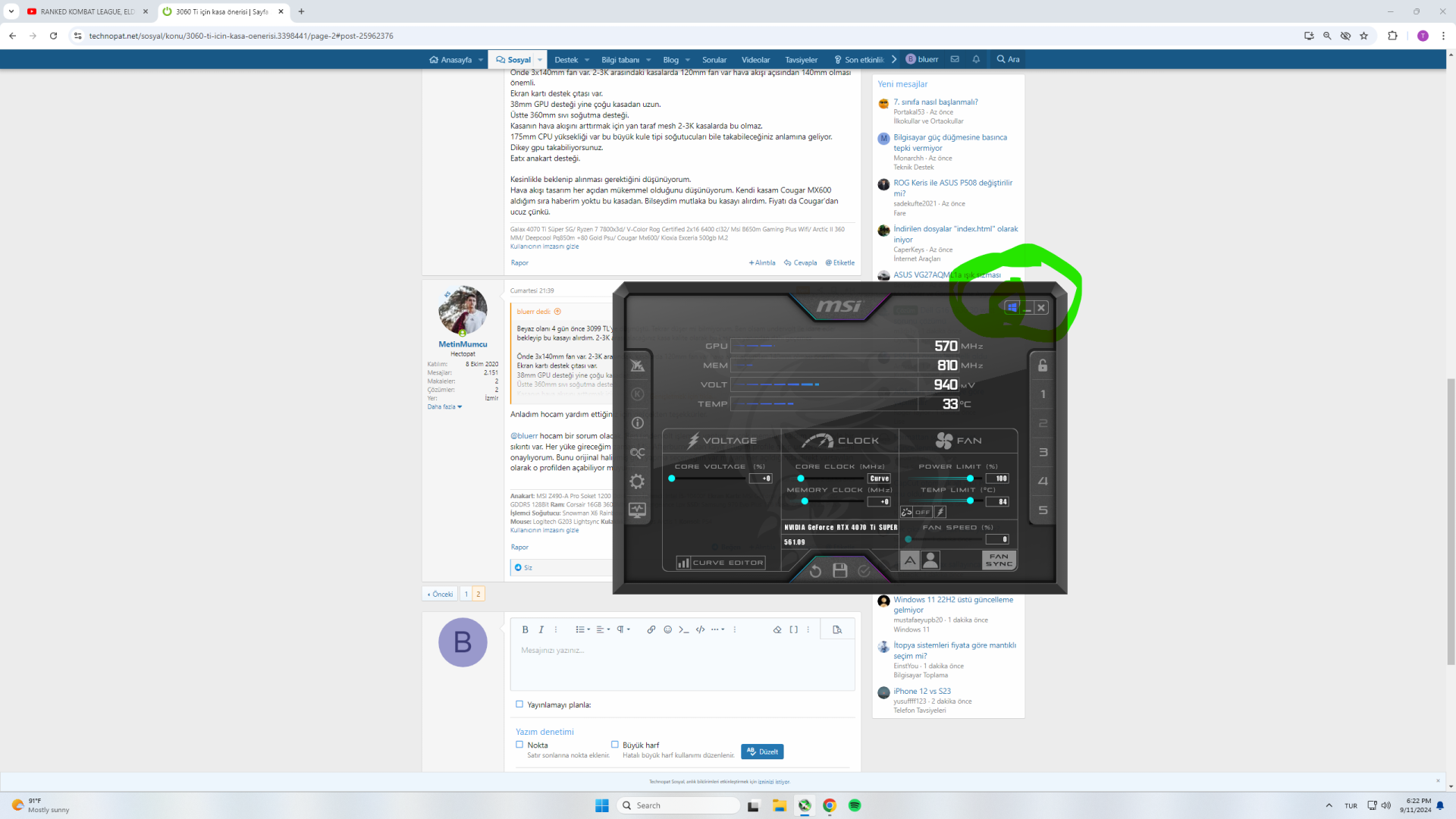1456x819 pixels.
Task: Expand the list options dropdown in the editor
Action: click(582, 629)
